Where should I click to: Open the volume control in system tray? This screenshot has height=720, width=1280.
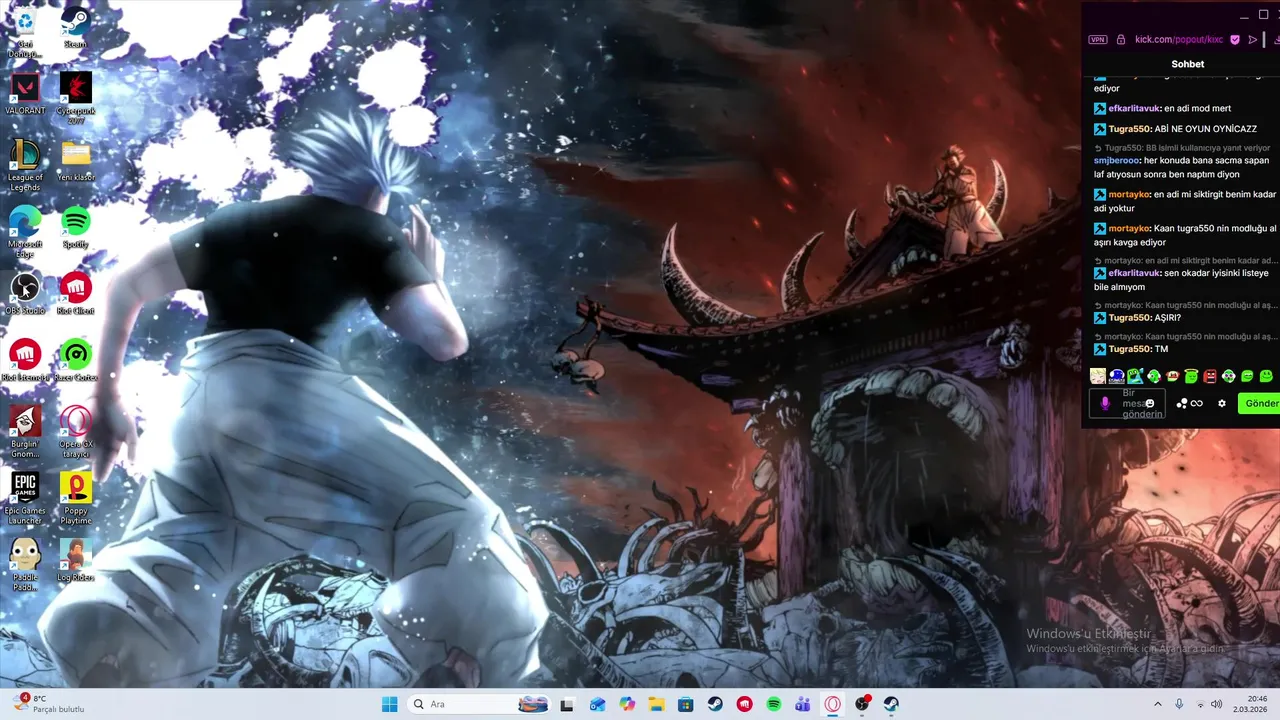pos(1217,704)
